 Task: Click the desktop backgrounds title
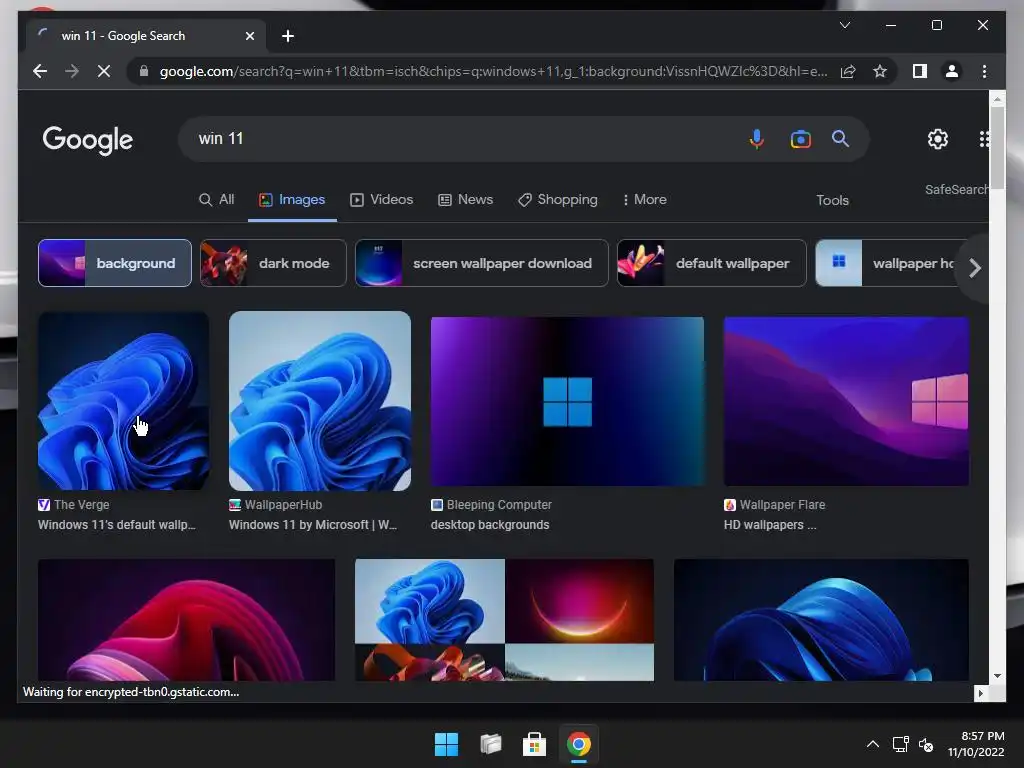pos(490,525)
